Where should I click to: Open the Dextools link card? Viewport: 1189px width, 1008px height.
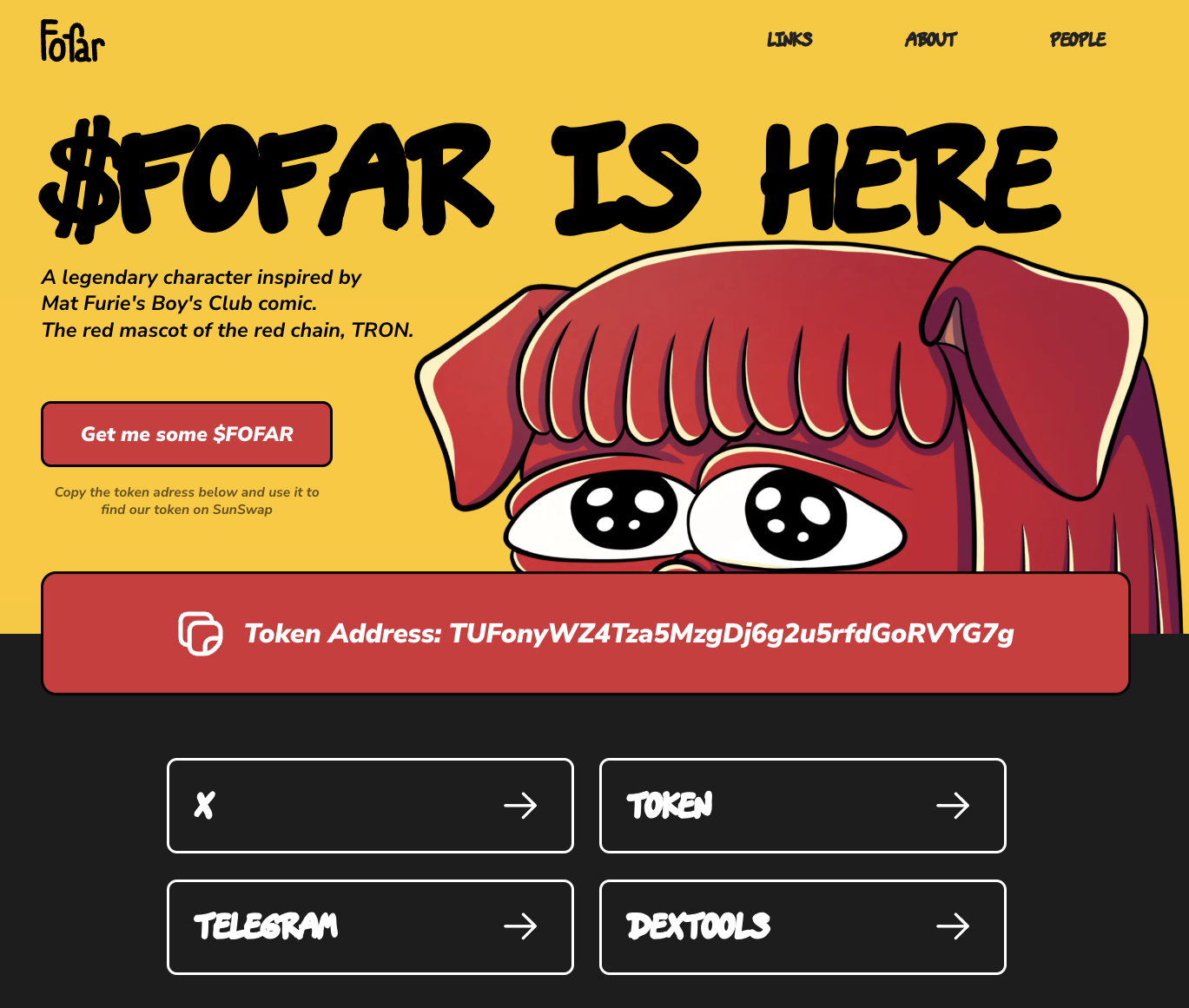(803, 927)
